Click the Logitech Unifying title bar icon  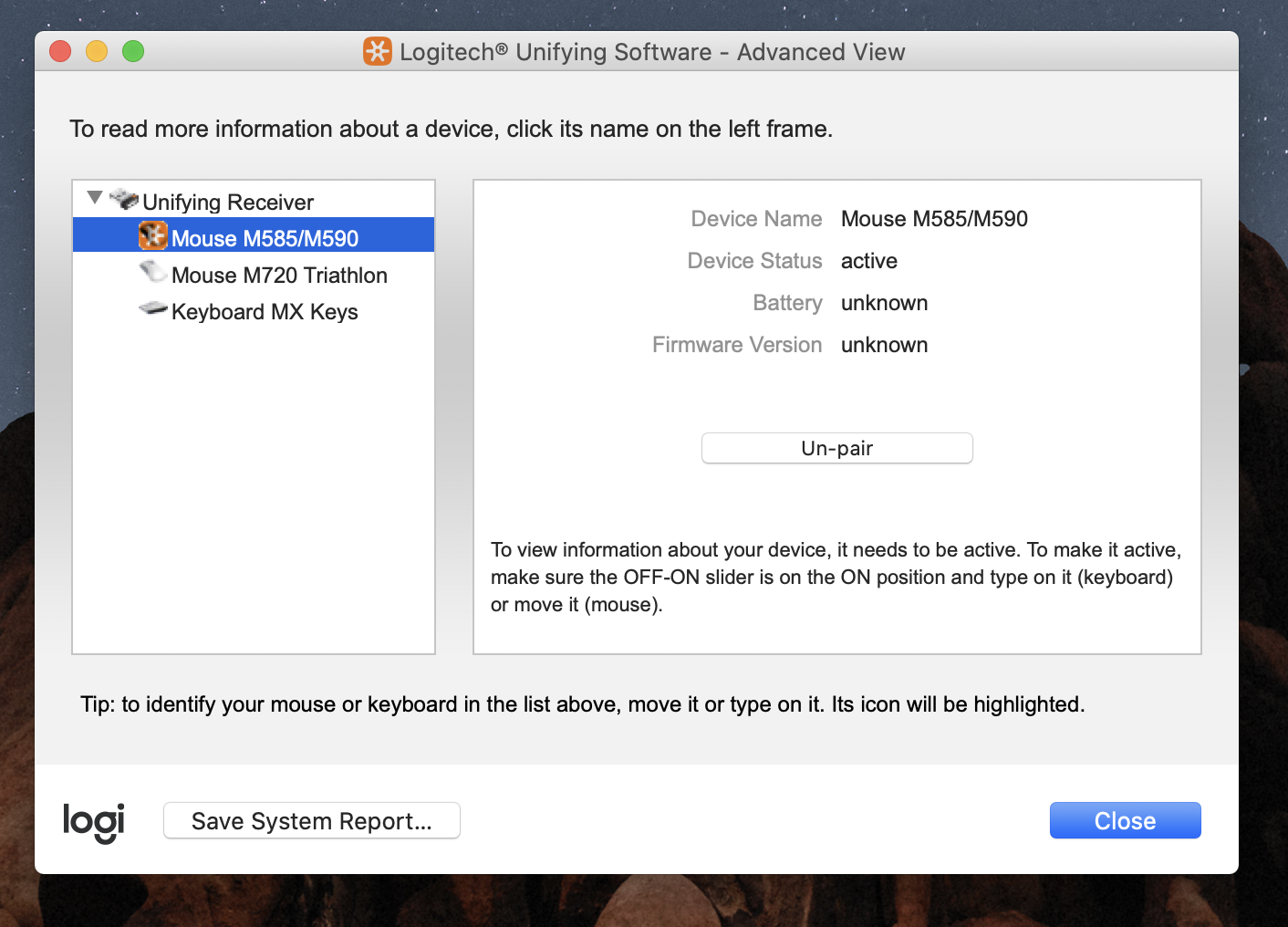(378, 51)
